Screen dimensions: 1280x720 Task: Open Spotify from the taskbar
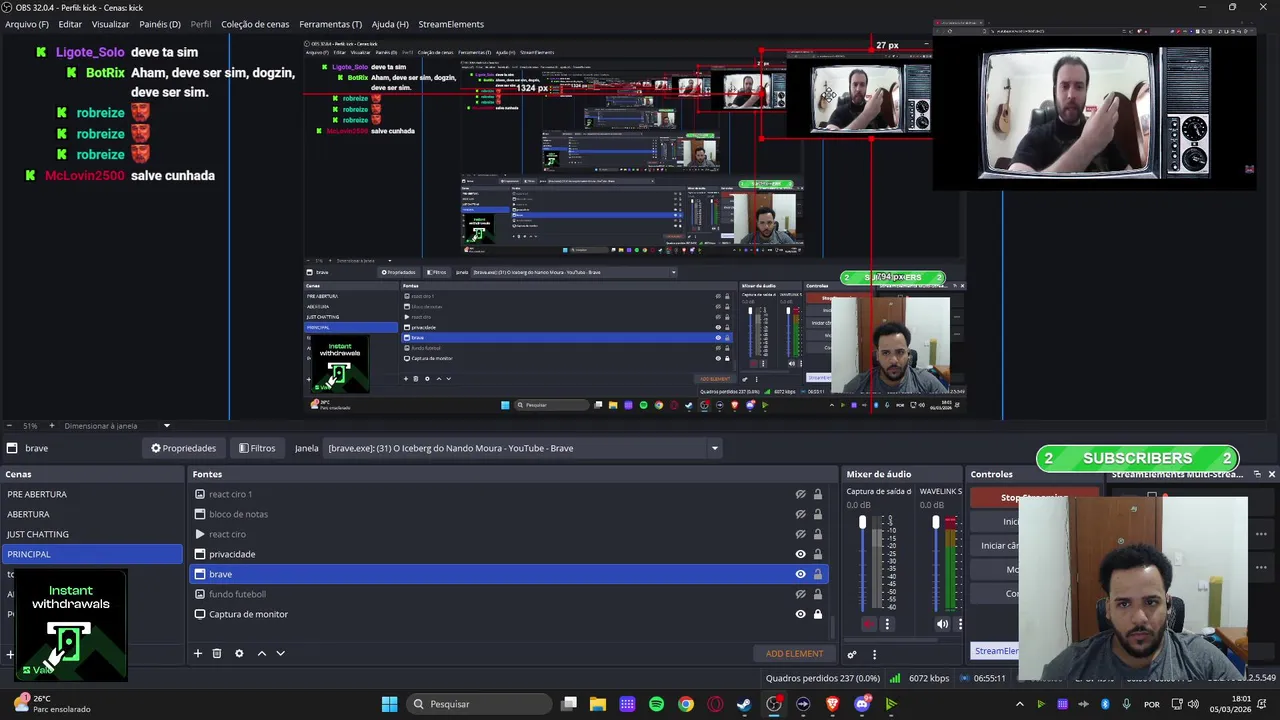656,704
